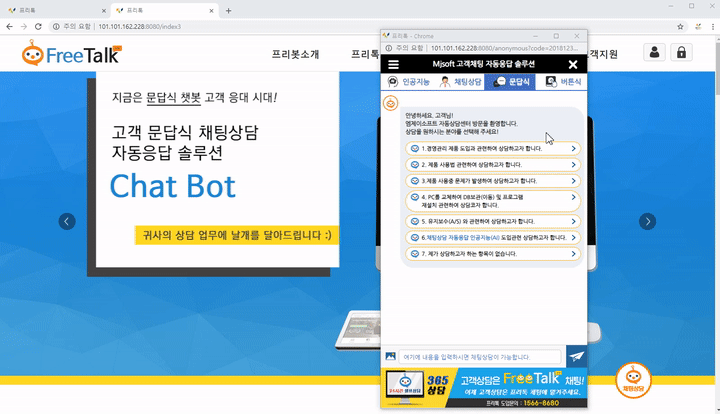
Task: Close the first browser tab
Action: point(103,11)
